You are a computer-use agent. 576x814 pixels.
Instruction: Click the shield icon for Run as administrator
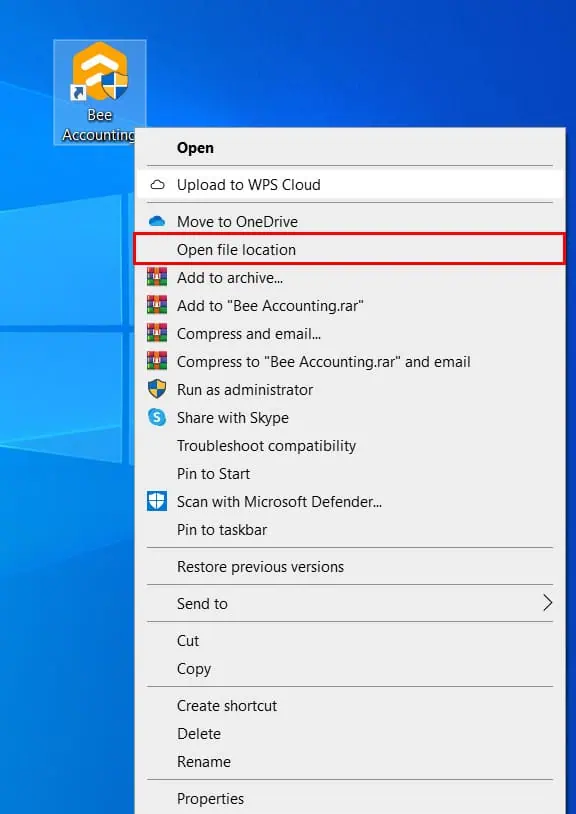157,389
